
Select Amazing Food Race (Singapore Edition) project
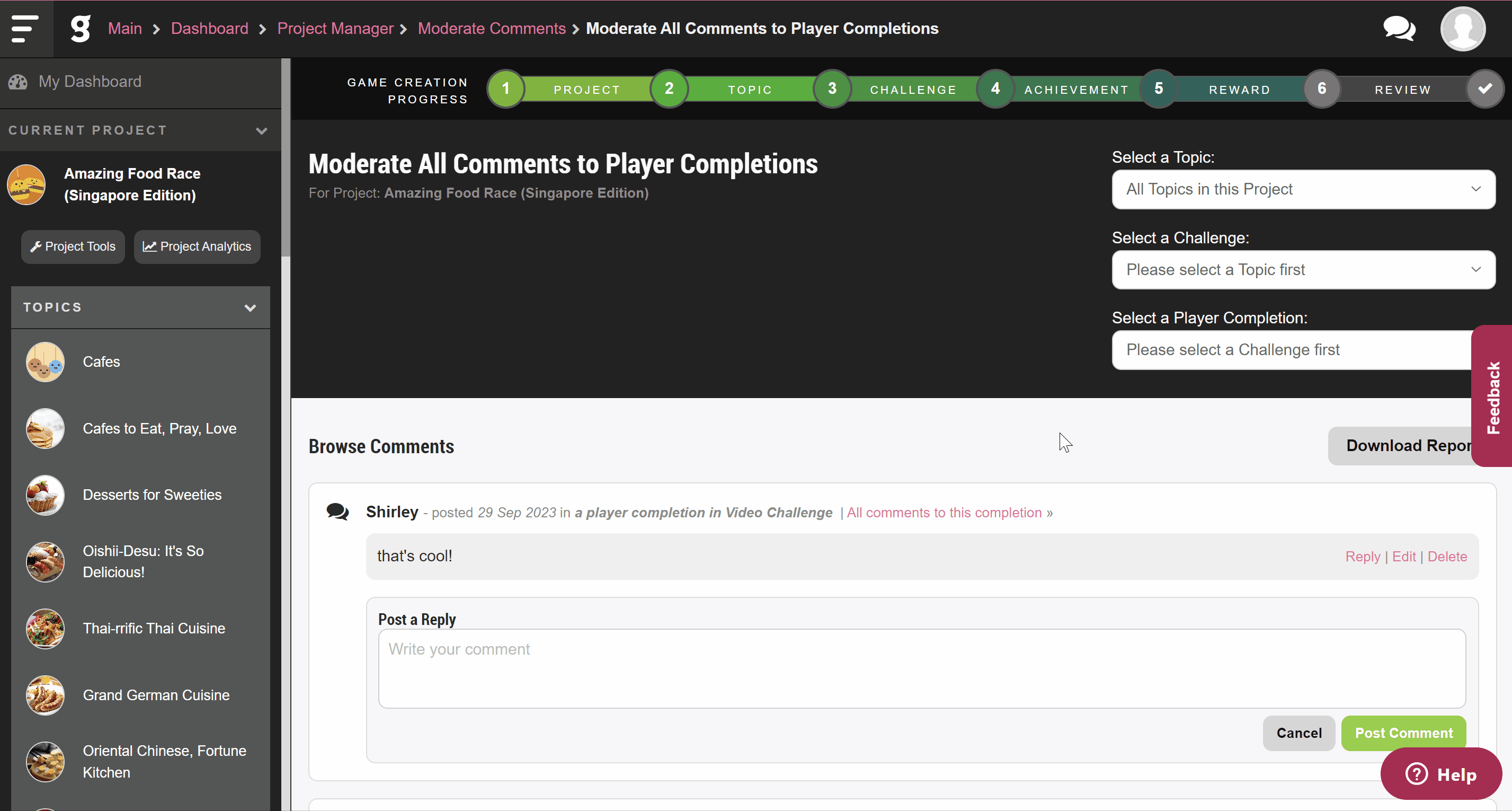[x=132, y=184]
